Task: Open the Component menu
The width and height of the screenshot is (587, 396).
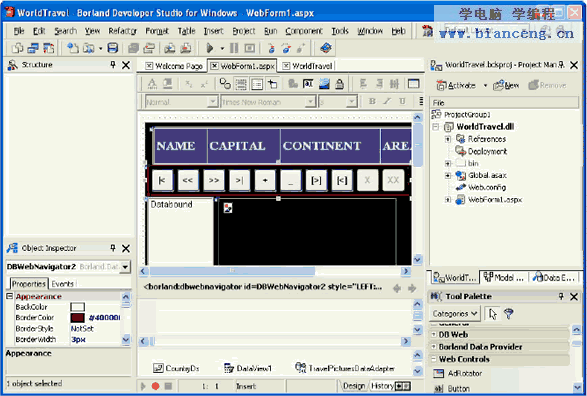Action: [x=304, y=31]
